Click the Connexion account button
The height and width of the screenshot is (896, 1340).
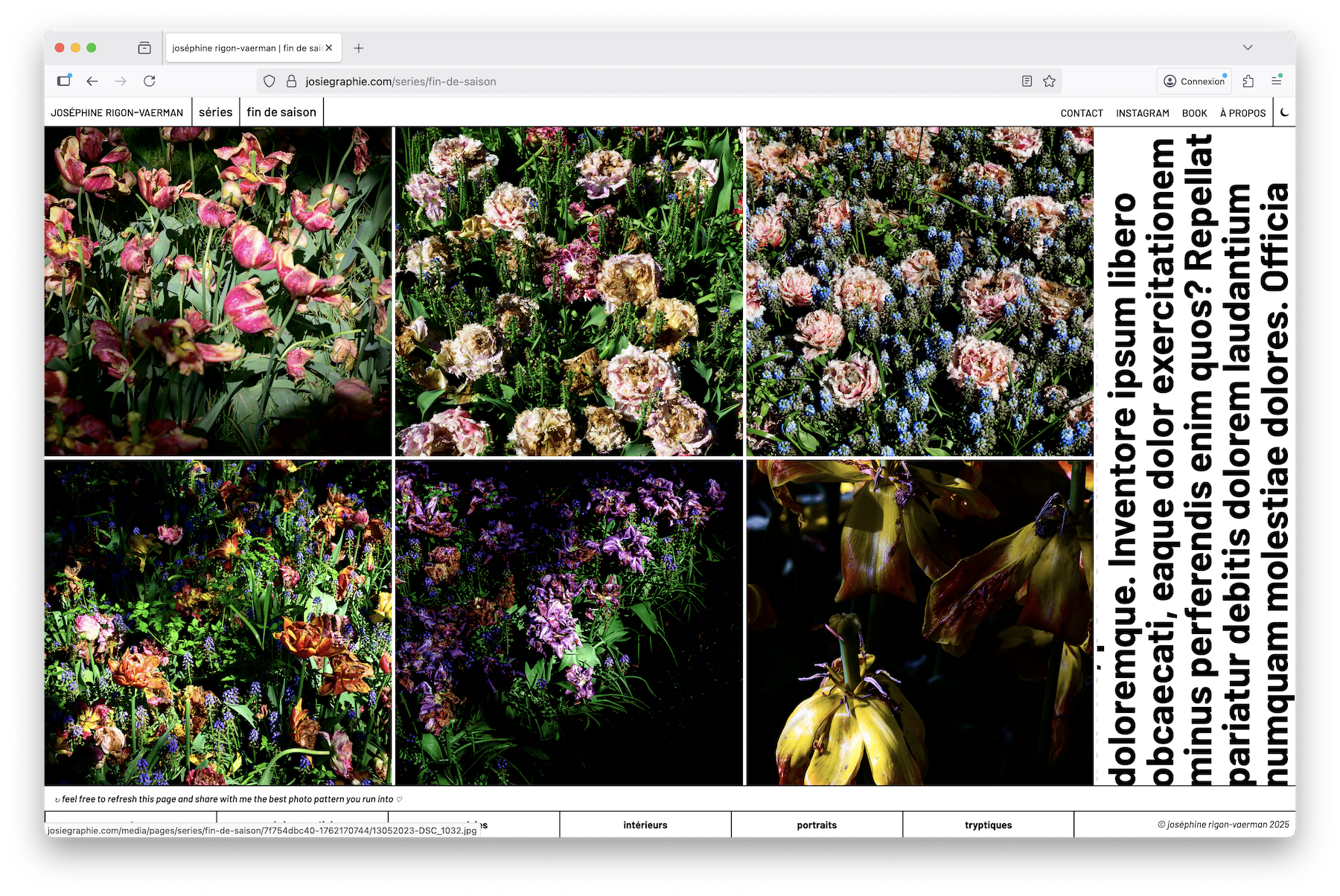[x=1194, y=81]
